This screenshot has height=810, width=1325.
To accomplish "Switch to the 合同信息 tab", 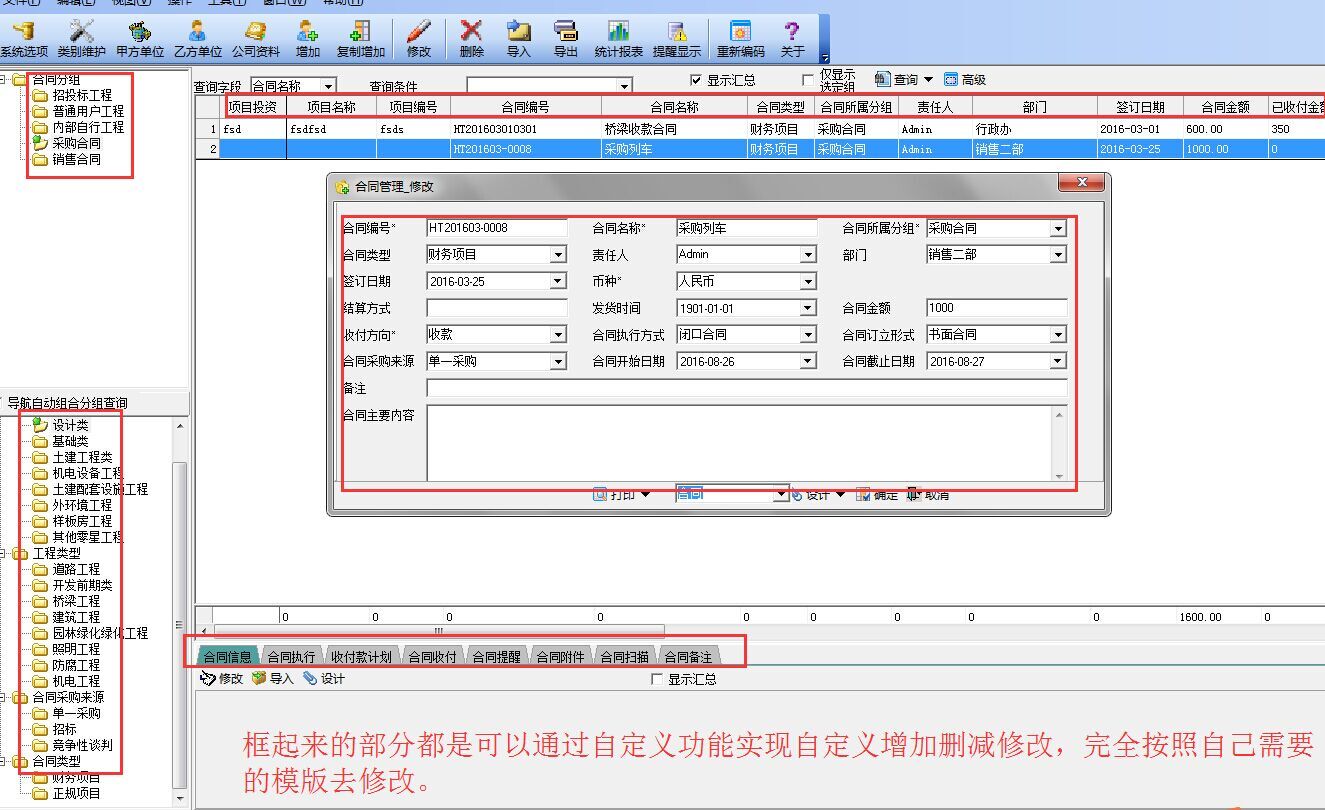I will tap(227, 656).
